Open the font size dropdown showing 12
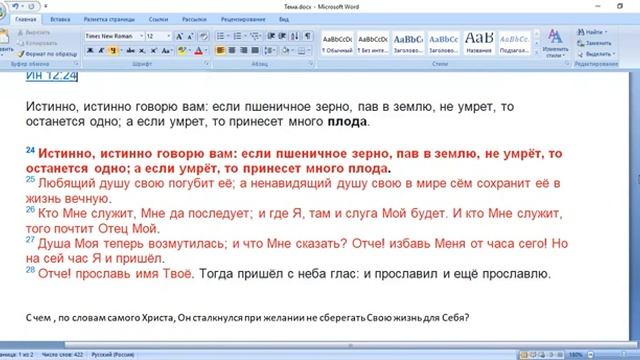The image size is (640, 360). coord(169,36)
